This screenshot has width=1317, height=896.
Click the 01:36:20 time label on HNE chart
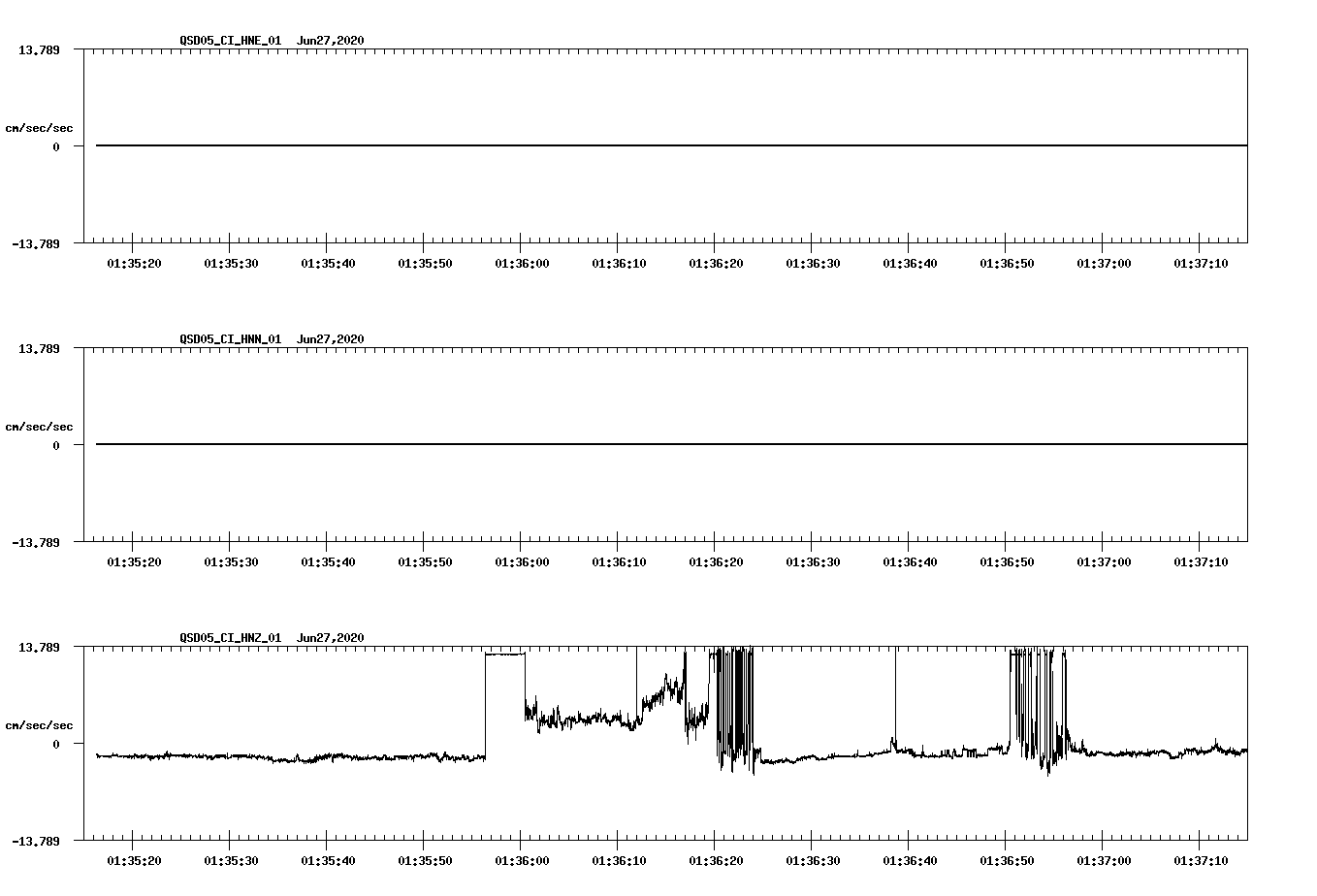(x=716, y=264)
